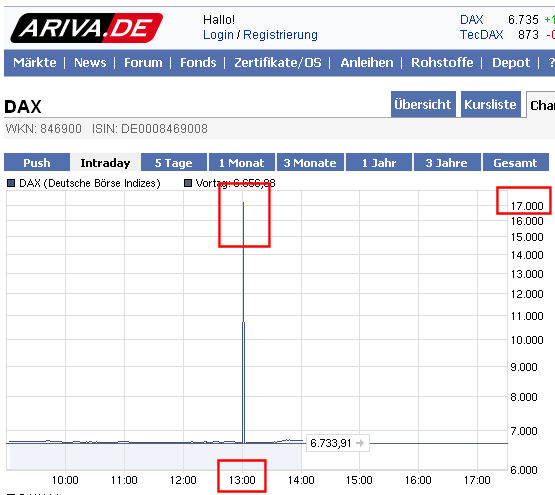
Task: Open the Märkte menu
Action: (x=35, y=63)
